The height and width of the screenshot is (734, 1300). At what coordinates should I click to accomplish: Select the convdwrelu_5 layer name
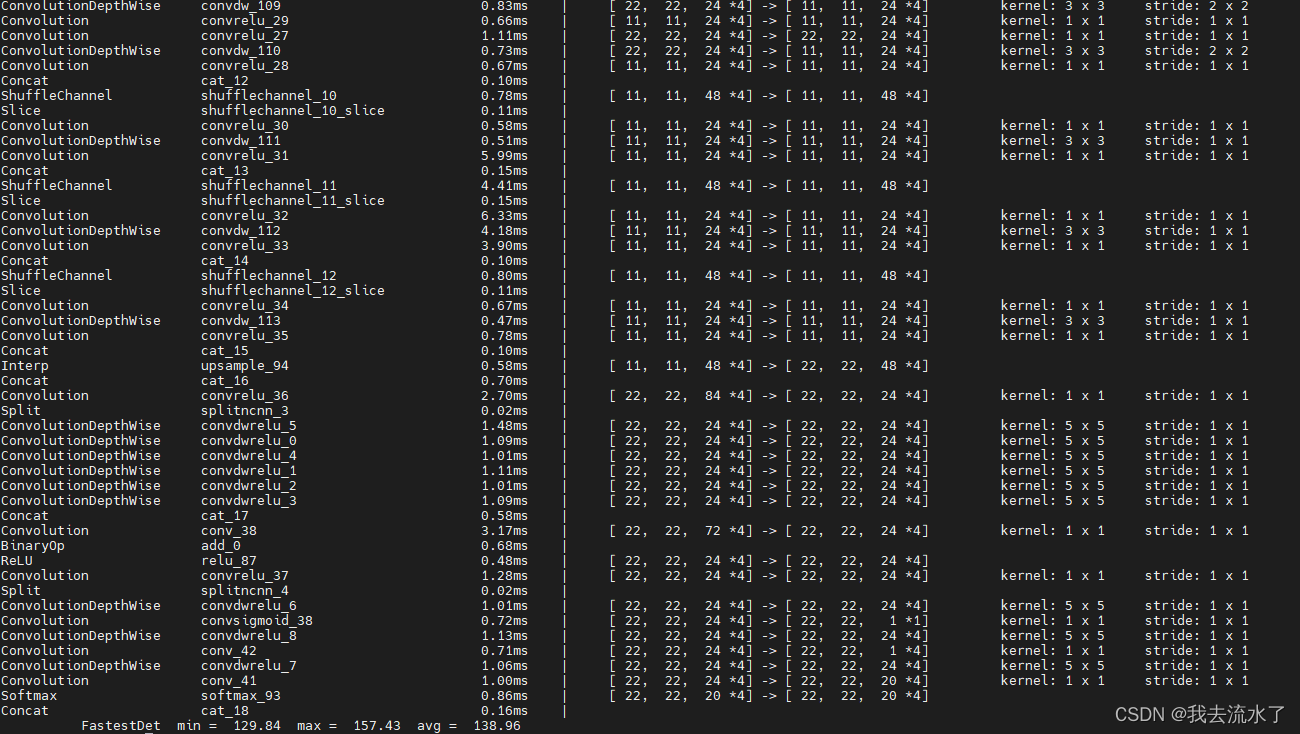[249, 426]
